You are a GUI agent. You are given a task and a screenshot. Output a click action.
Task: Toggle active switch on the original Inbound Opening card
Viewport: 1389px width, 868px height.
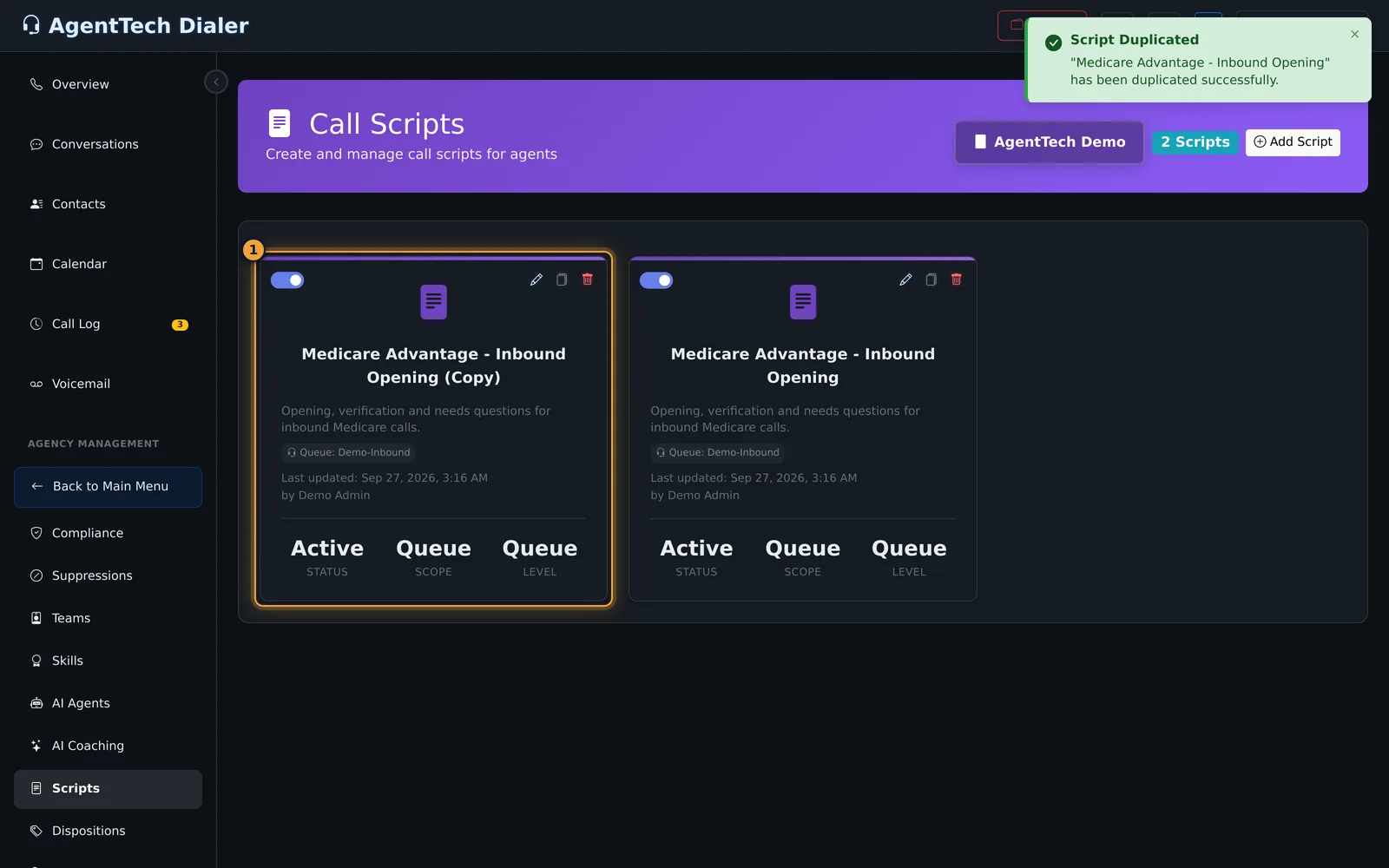tap(656, 280)
